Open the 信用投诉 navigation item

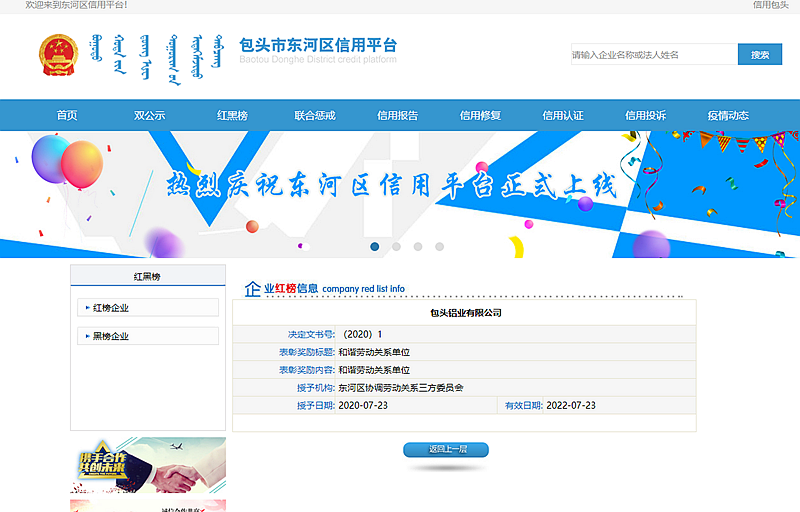pyautogui.click(x=645, y=116)
